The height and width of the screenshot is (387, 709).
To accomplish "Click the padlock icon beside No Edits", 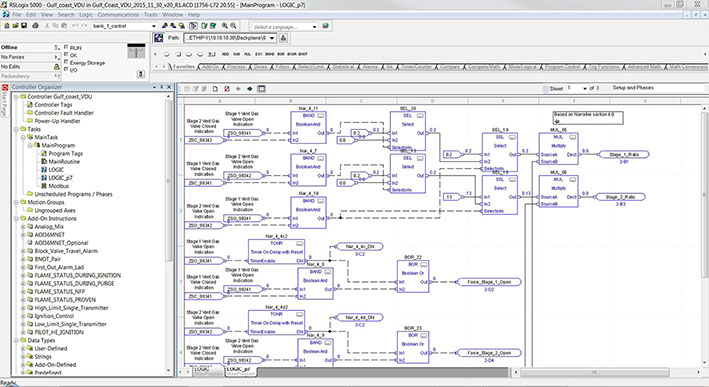I will click(57, 66).
